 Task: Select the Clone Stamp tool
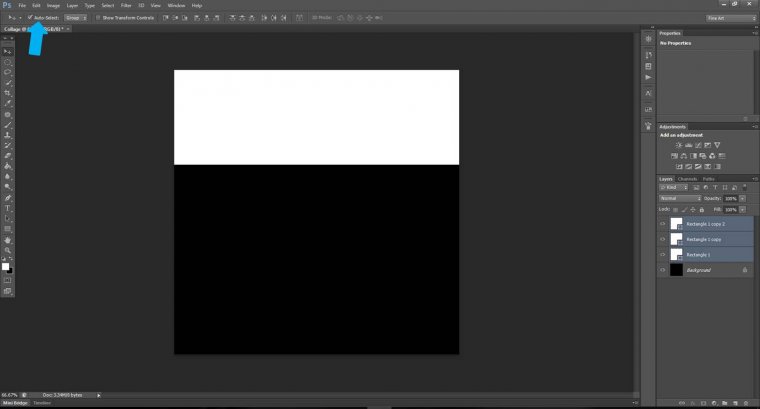pyautogui.click(x=7, y=135)
